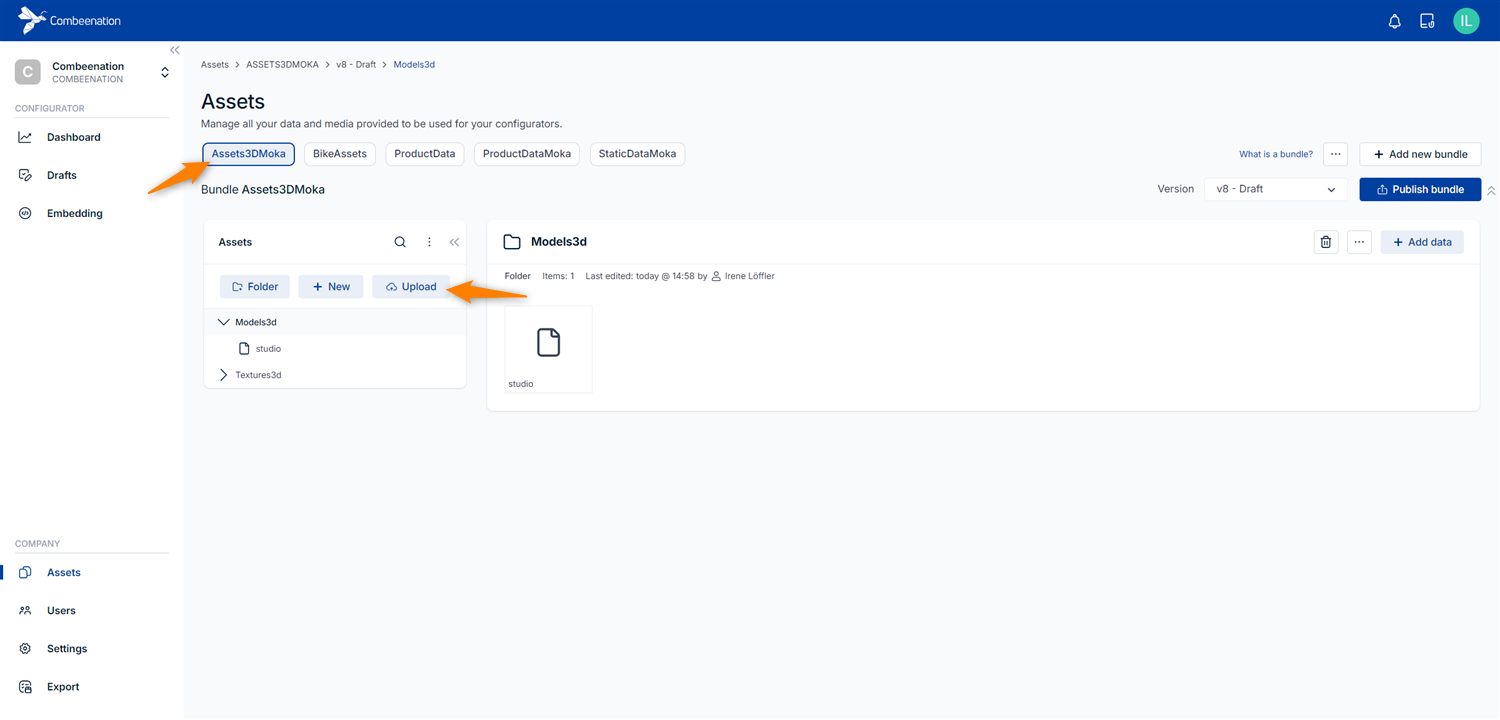Click the device preview icon in header
Screen dimensions: 1500x720
coord(1427,21)
